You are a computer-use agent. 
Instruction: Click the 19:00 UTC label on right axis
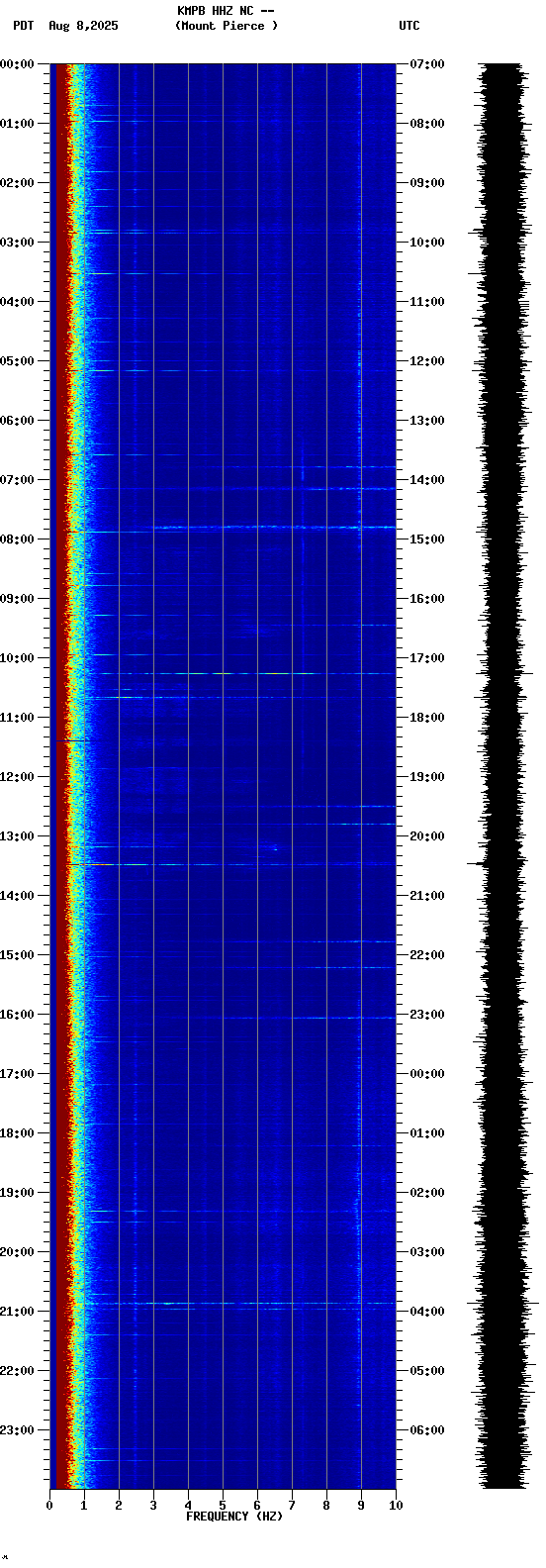(x=427, y=777)
